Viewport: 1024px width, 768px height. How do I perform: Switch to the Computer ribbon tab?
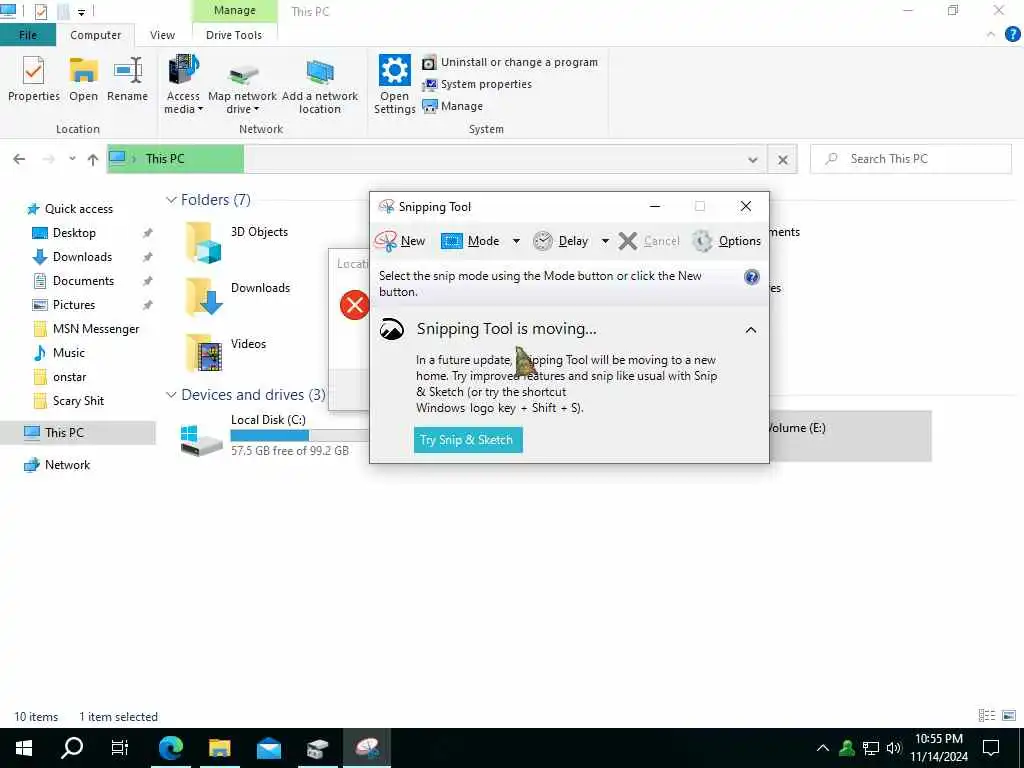coord(95,35)
